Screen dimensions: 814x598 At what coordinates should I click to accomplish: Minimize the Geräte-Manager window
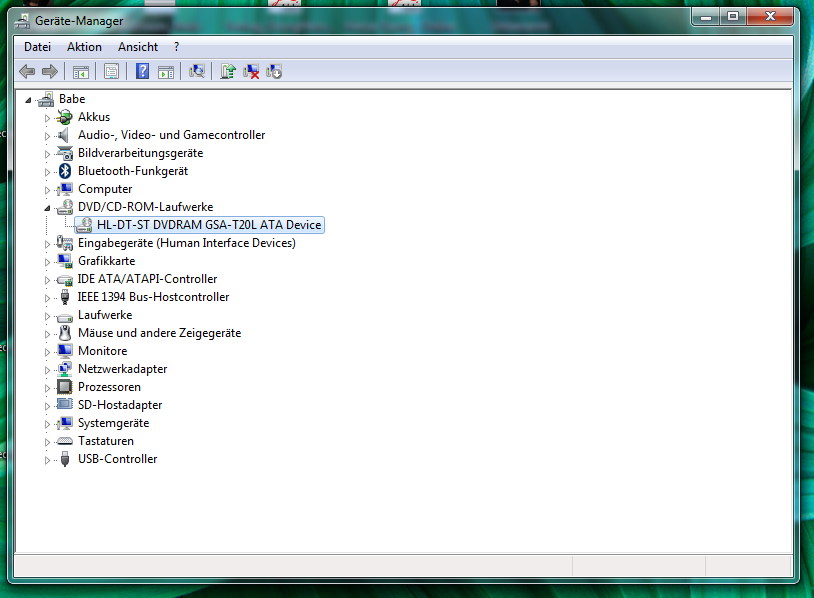click(x=706, y=17)
